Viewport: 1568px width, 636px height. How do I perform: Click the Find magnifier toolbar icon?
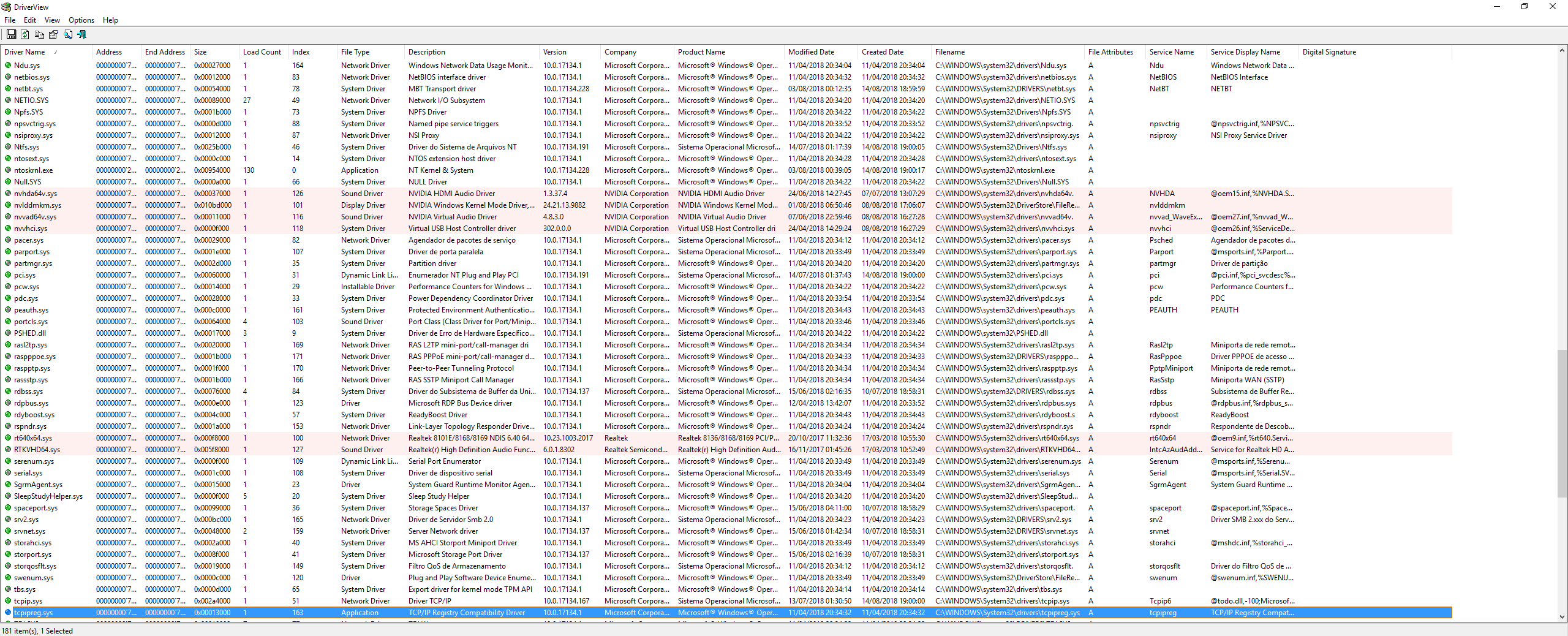(68, 35)
